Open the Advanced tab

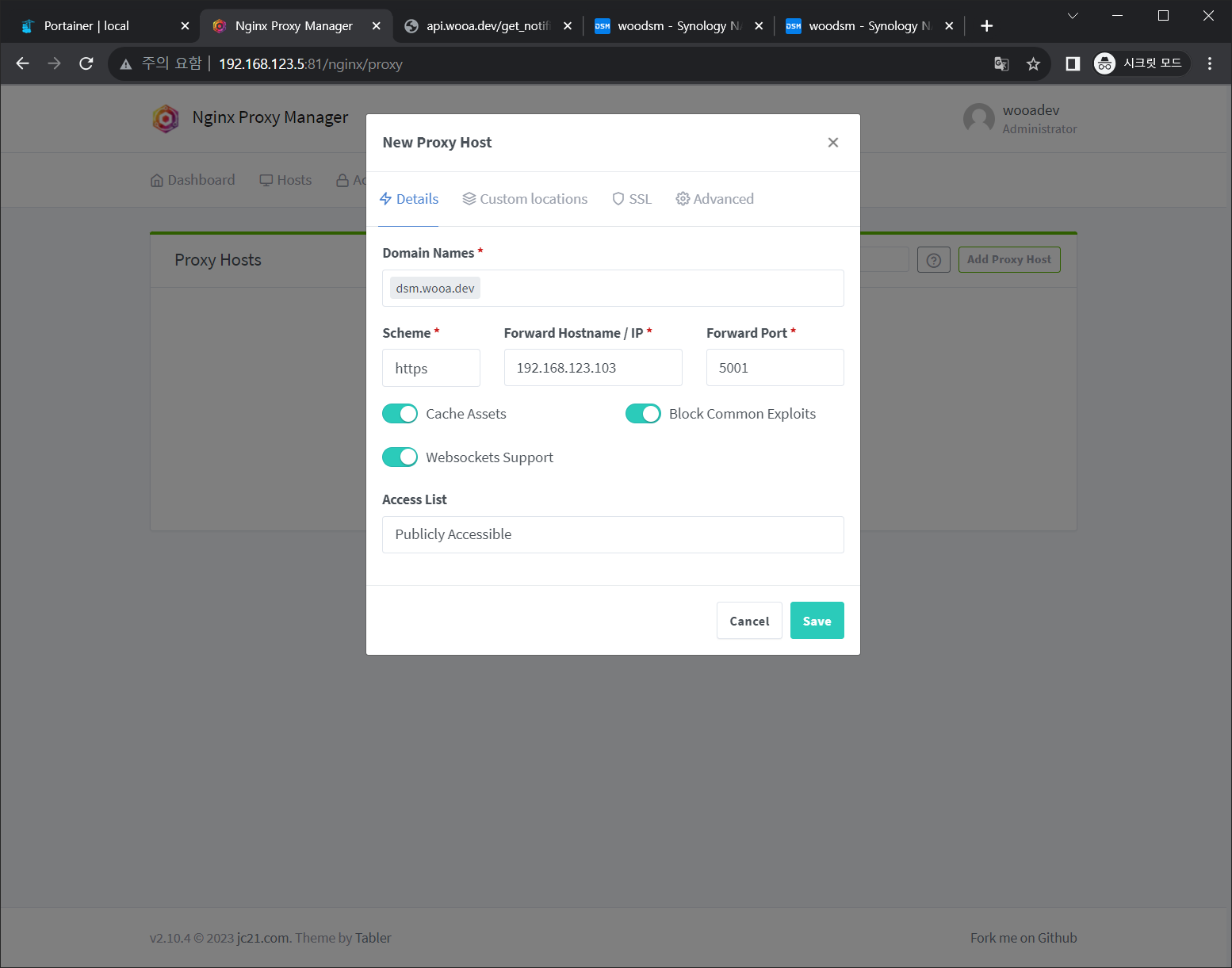click(714, 199)
